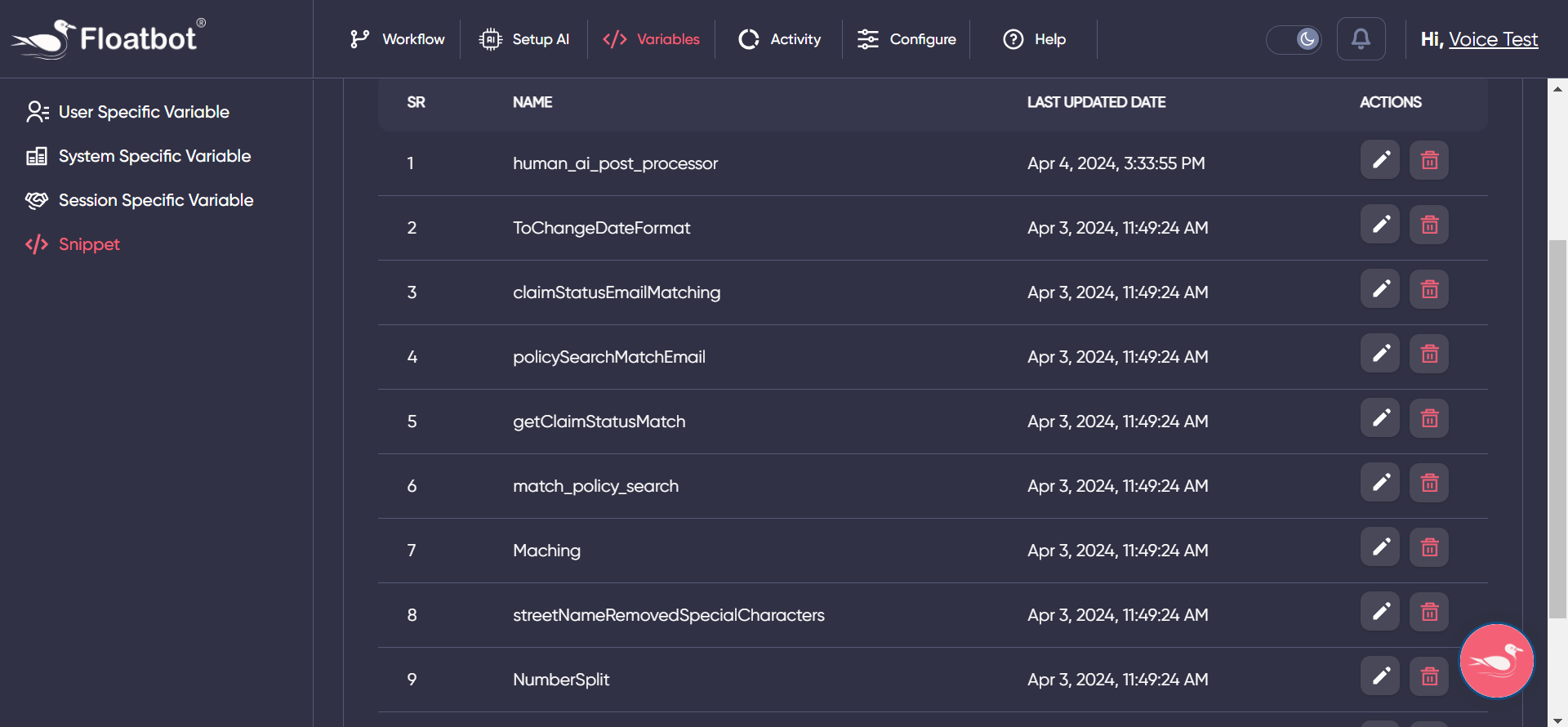Click the match_policy_search name
Image resolution: width=1568 pixels, height=727 pixels.
[595, 486]
